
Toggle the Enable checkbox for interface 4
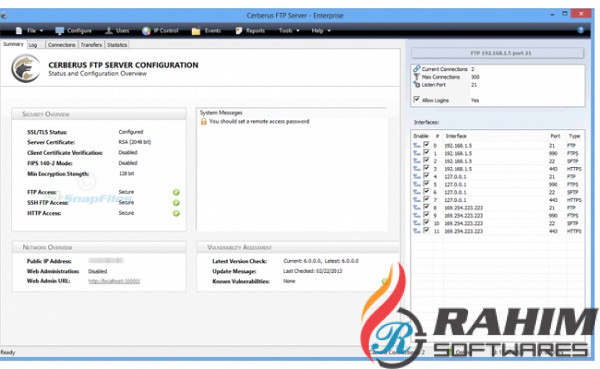[x=426, y=176]
